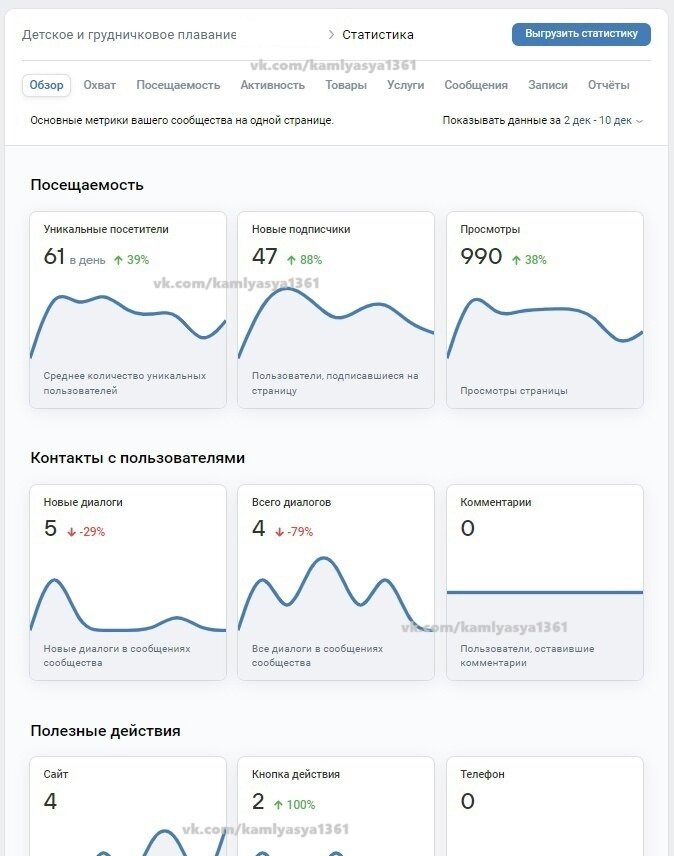Open the Уникальные посетители chart card
The image size is (674, 856).
click(x=129, y=310)
